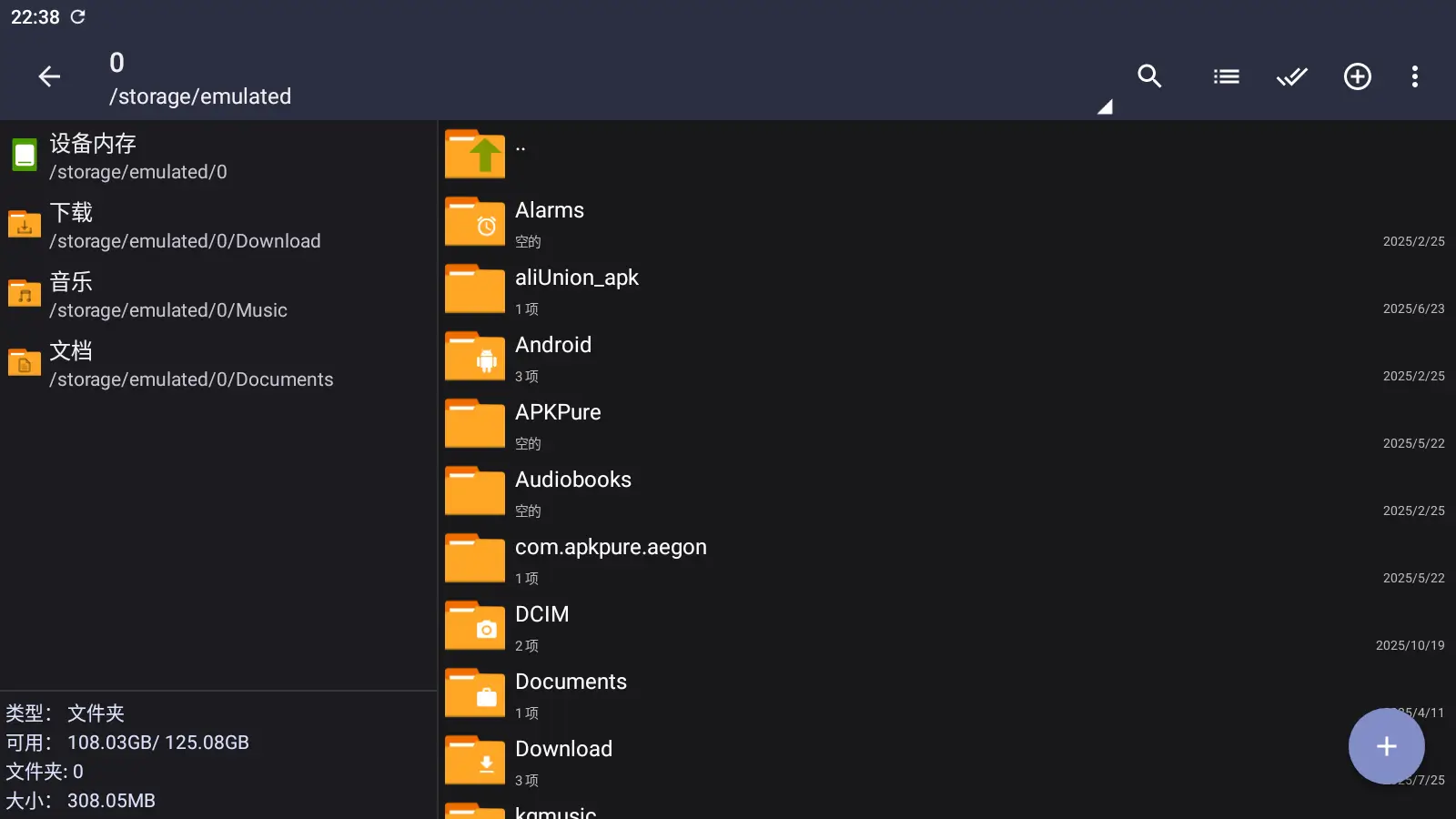Switch the list view mode icon
1456x819 pixels.
[x=1226, y=76]
